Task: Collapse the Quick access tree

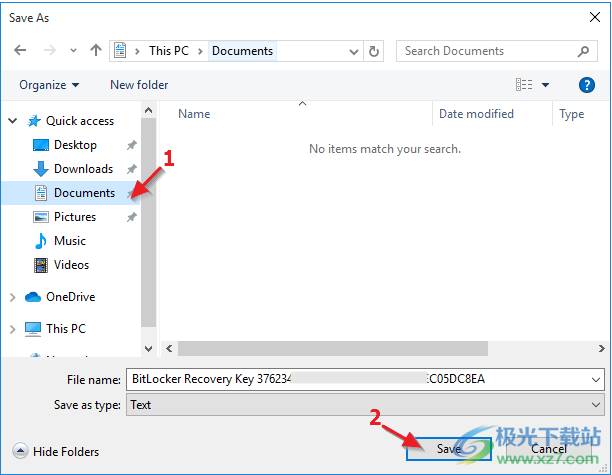Action: click(13, 121)
